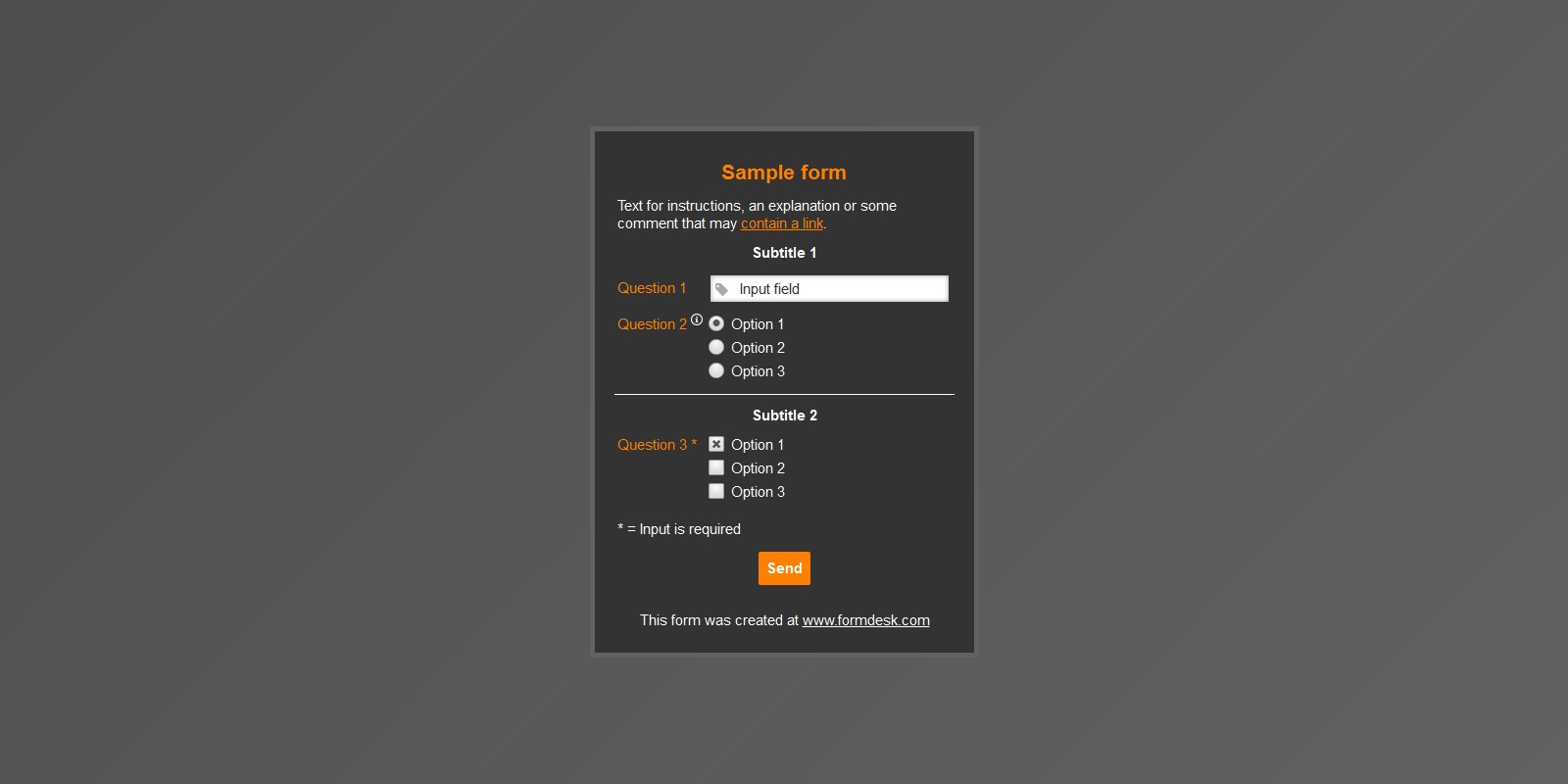
Task: Click the 'Question 3 *' label
Action: point(657,445)
